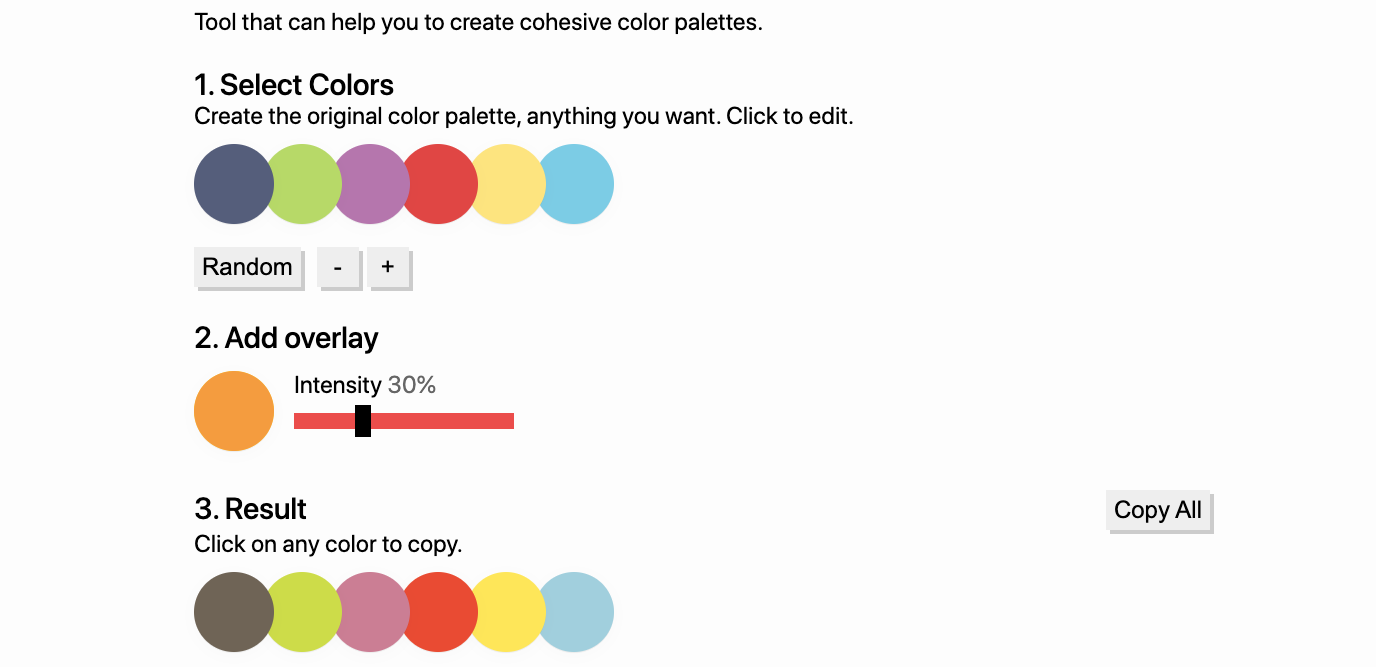
Task: Edit the pale yellow palette color
Action: pos(508,184)
